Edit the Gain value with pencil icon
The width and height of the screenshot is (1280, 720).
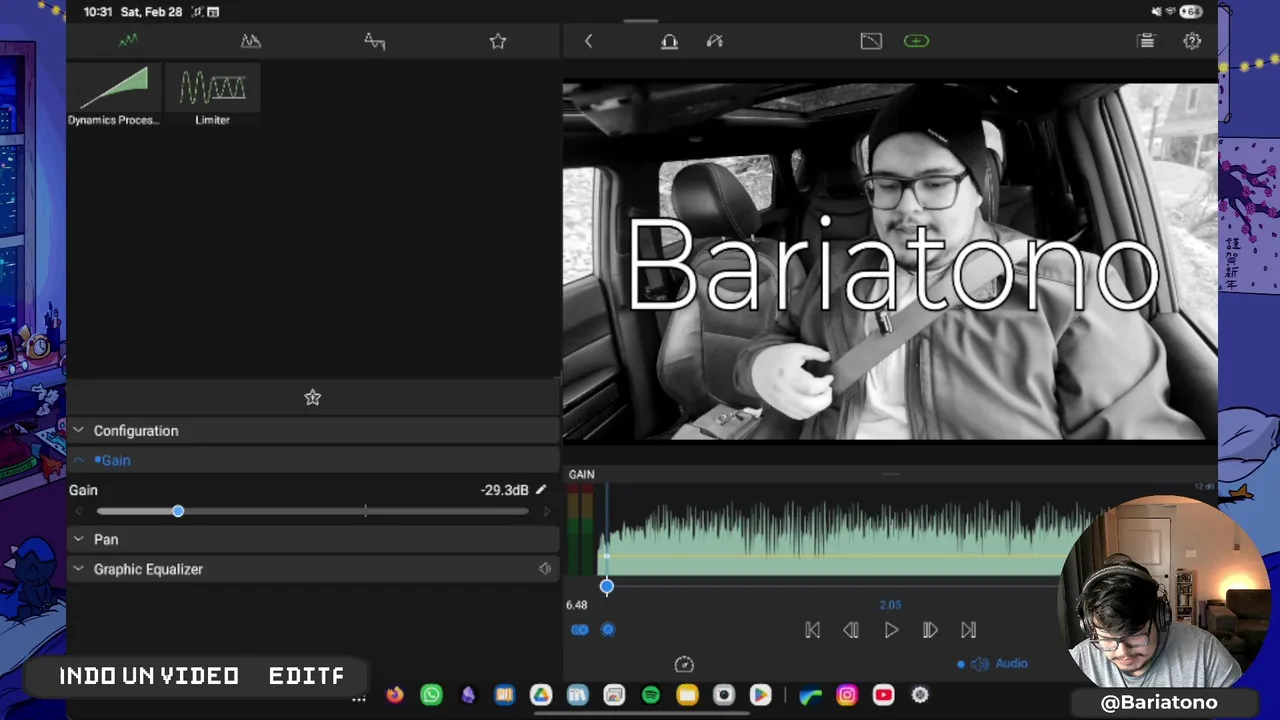[541, 490]
